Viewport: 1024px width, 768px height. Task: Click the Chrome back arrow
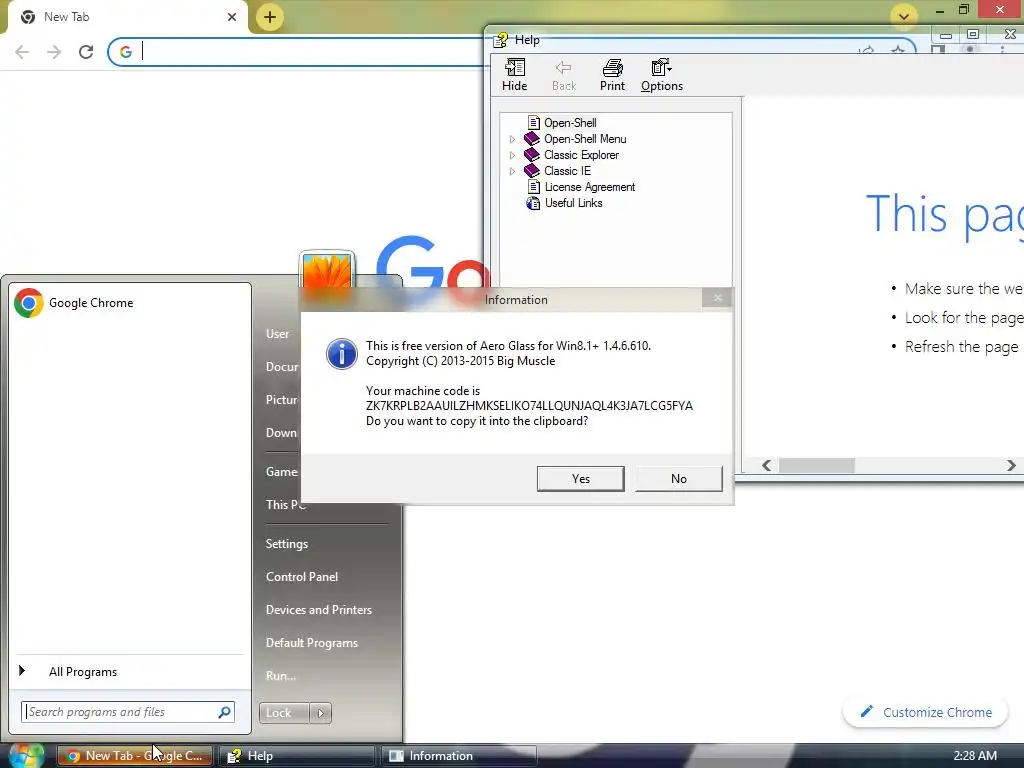pyautogui.click(x=22, y=52)
